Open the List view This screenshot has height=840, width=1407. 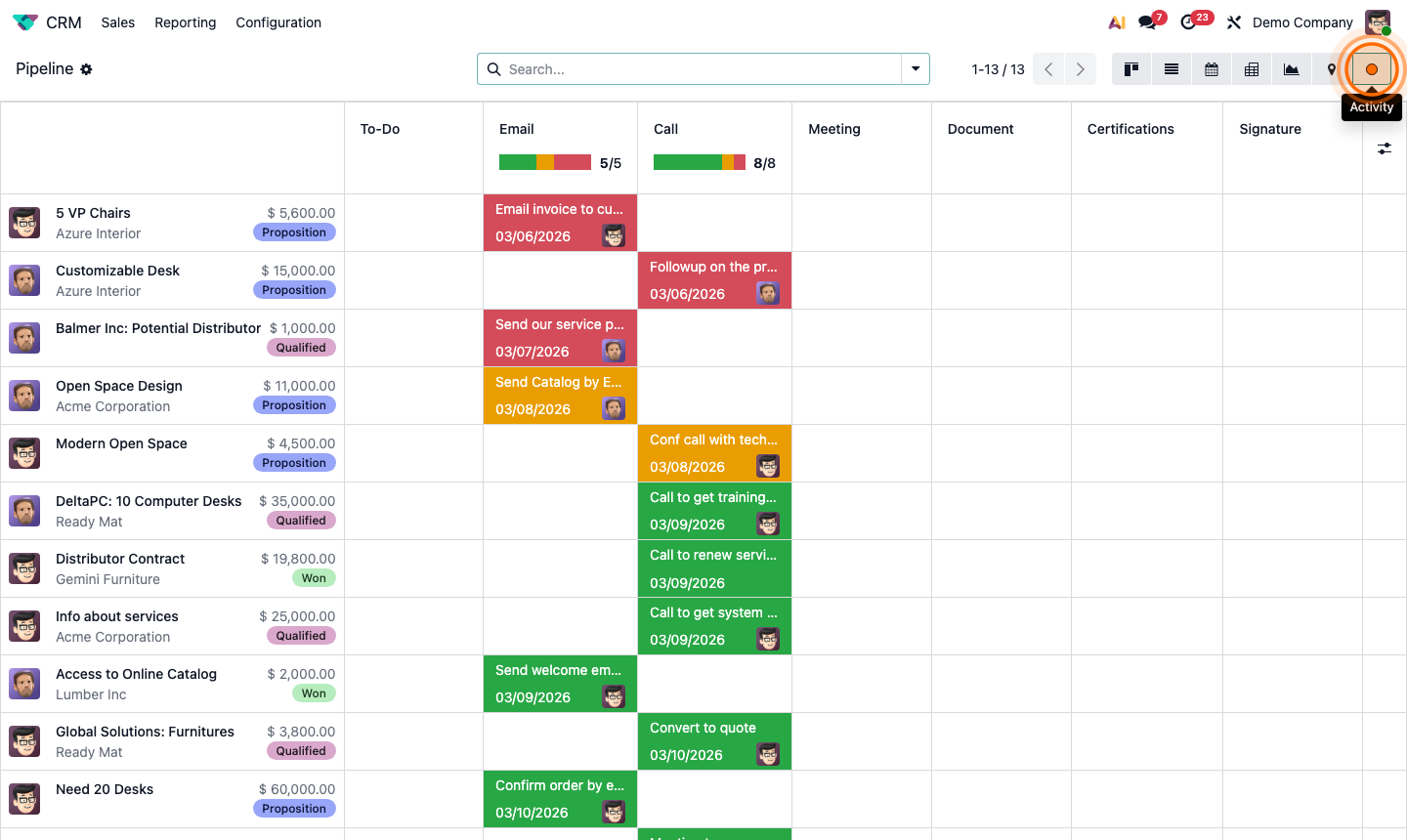coord(1171,68)
